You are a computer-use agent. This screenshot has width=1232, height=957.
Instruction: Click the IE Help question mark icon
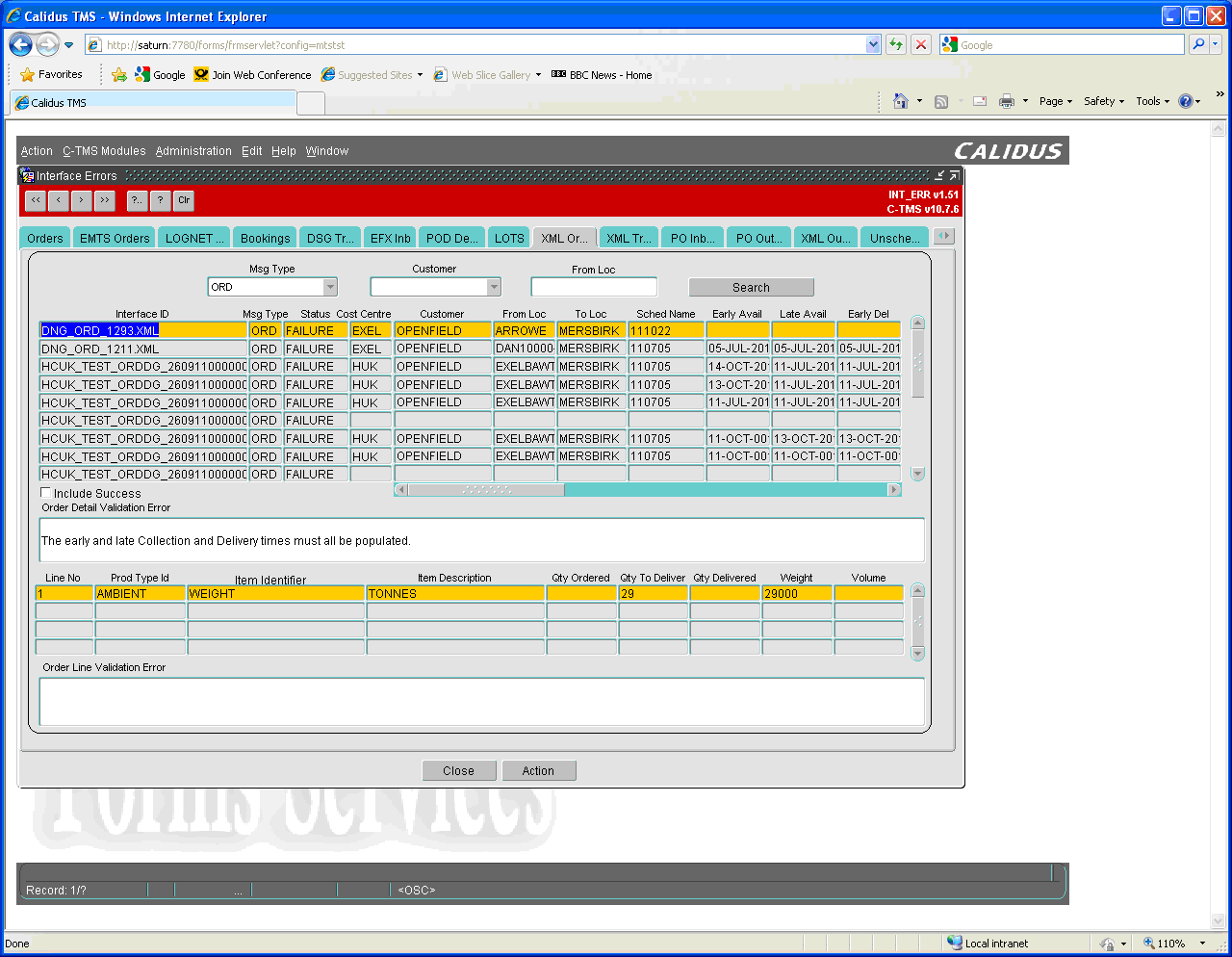tap(1185, 101)
